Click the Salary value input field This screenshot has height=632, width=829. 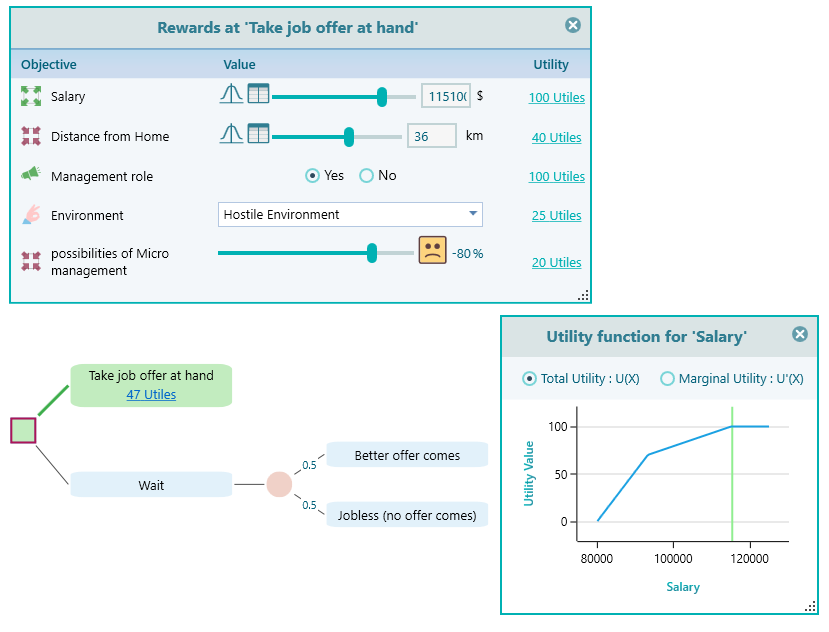pyautogui.click(x=446, y=95)
